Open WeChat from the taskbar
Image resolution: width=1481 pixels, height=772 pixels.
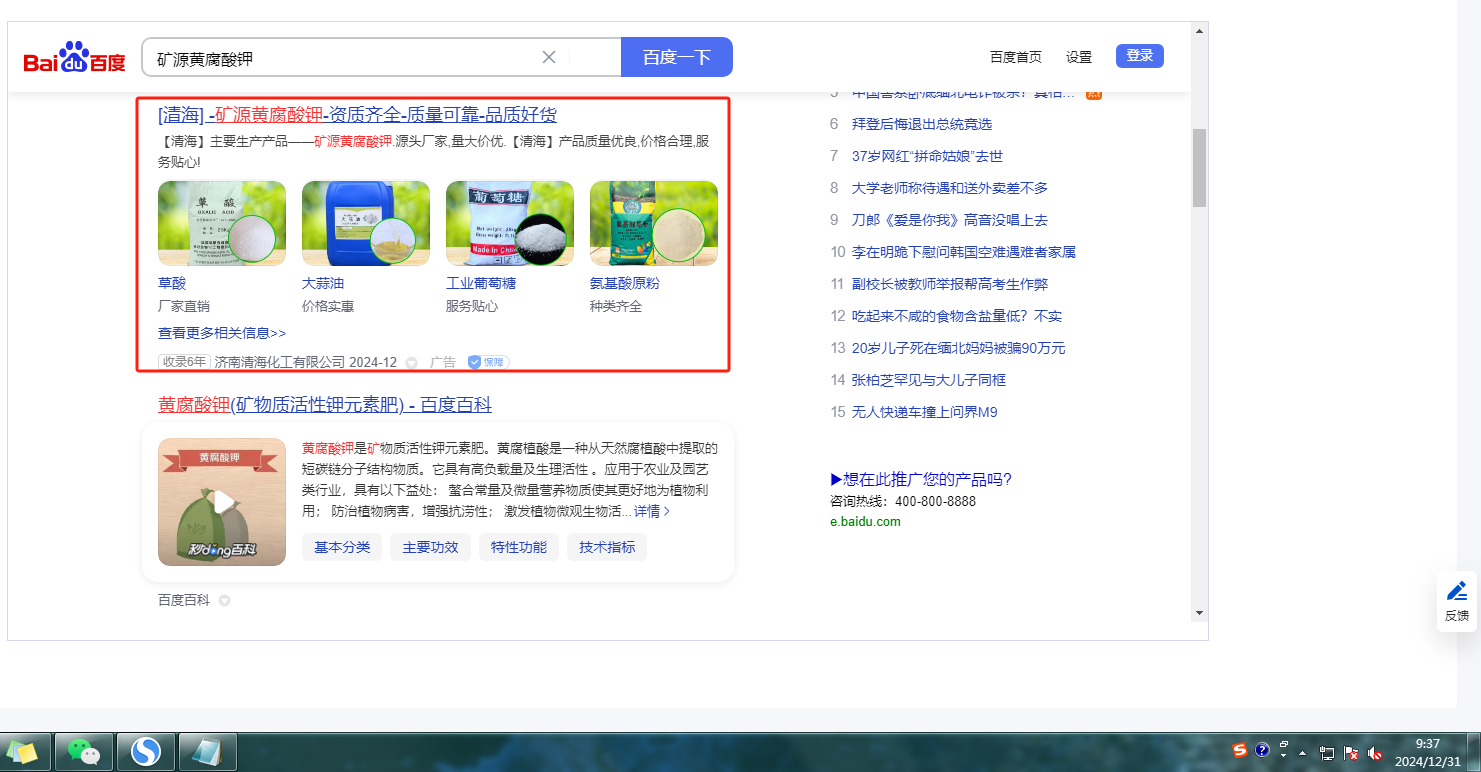click(84, 751)
